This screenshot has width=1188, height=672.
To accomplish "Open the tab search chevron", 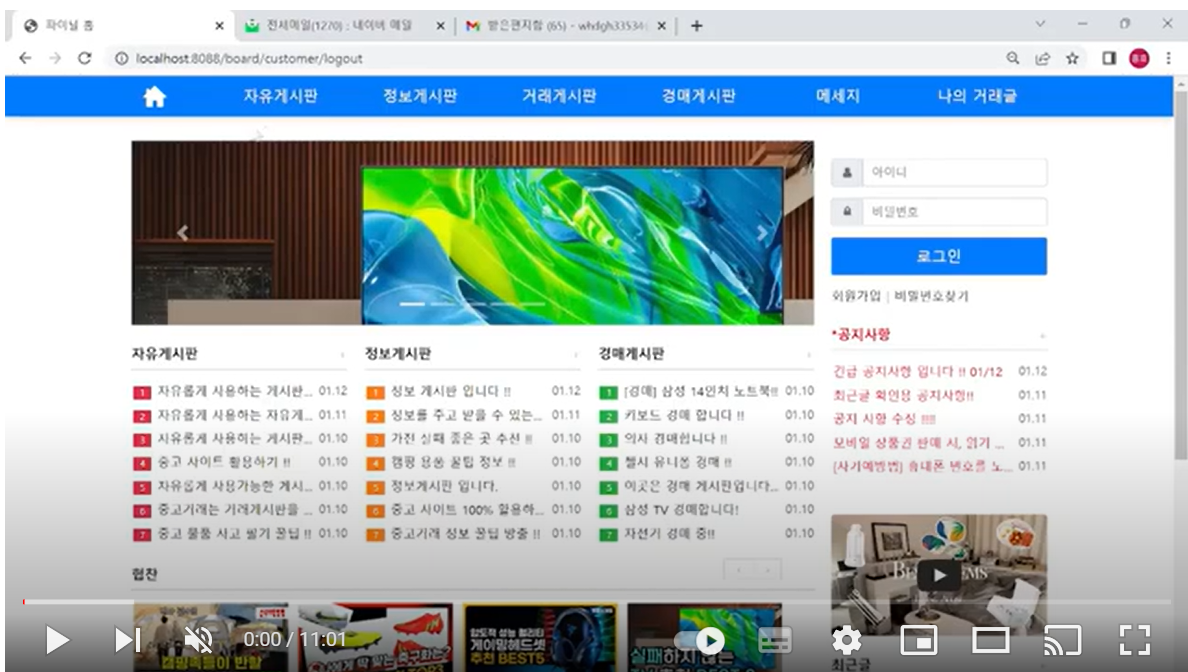I will [x=1040, y=24].
